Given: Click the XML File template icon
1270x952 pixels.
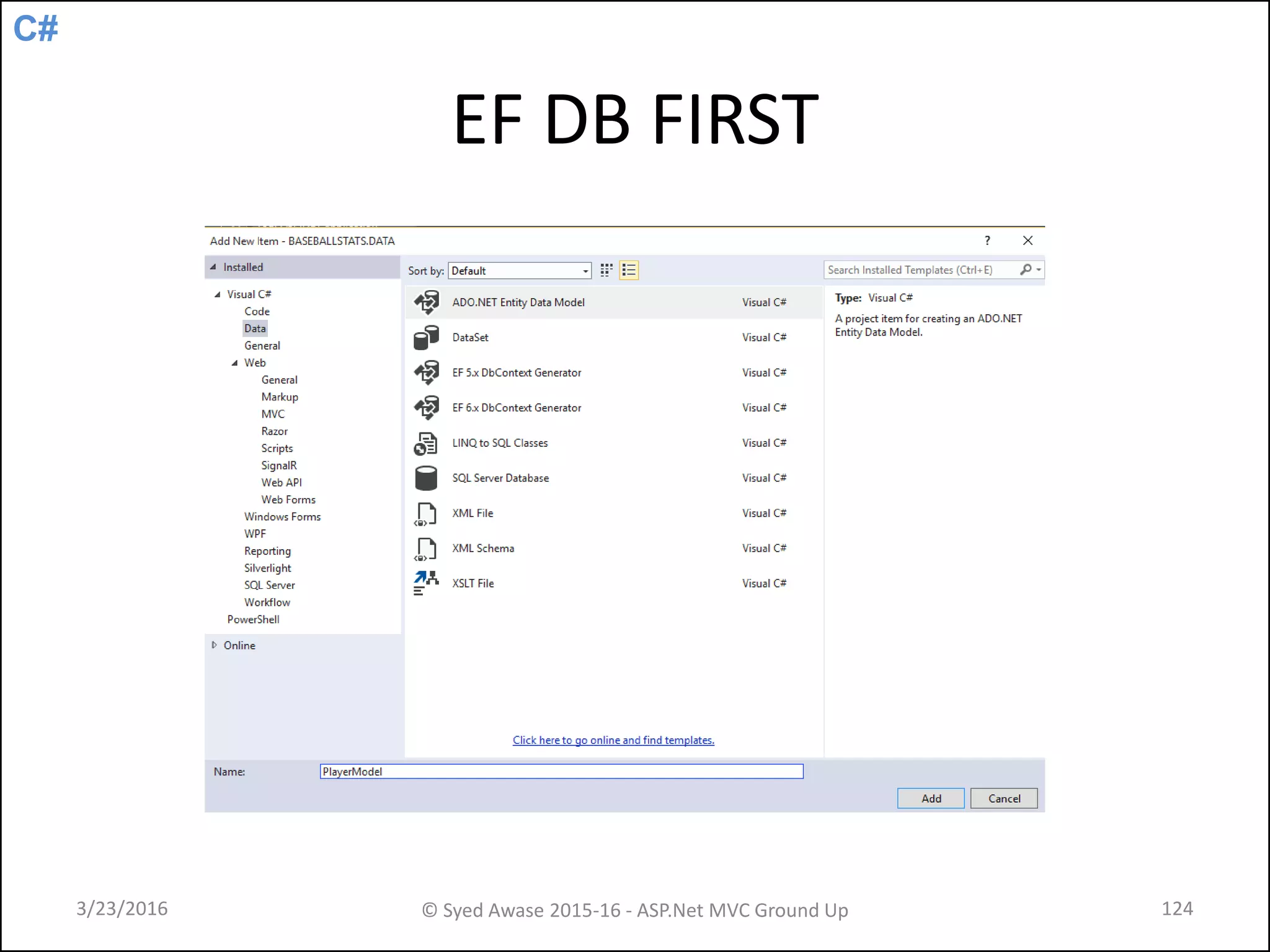Looking at the screenshot, I should tap(425, 514).
